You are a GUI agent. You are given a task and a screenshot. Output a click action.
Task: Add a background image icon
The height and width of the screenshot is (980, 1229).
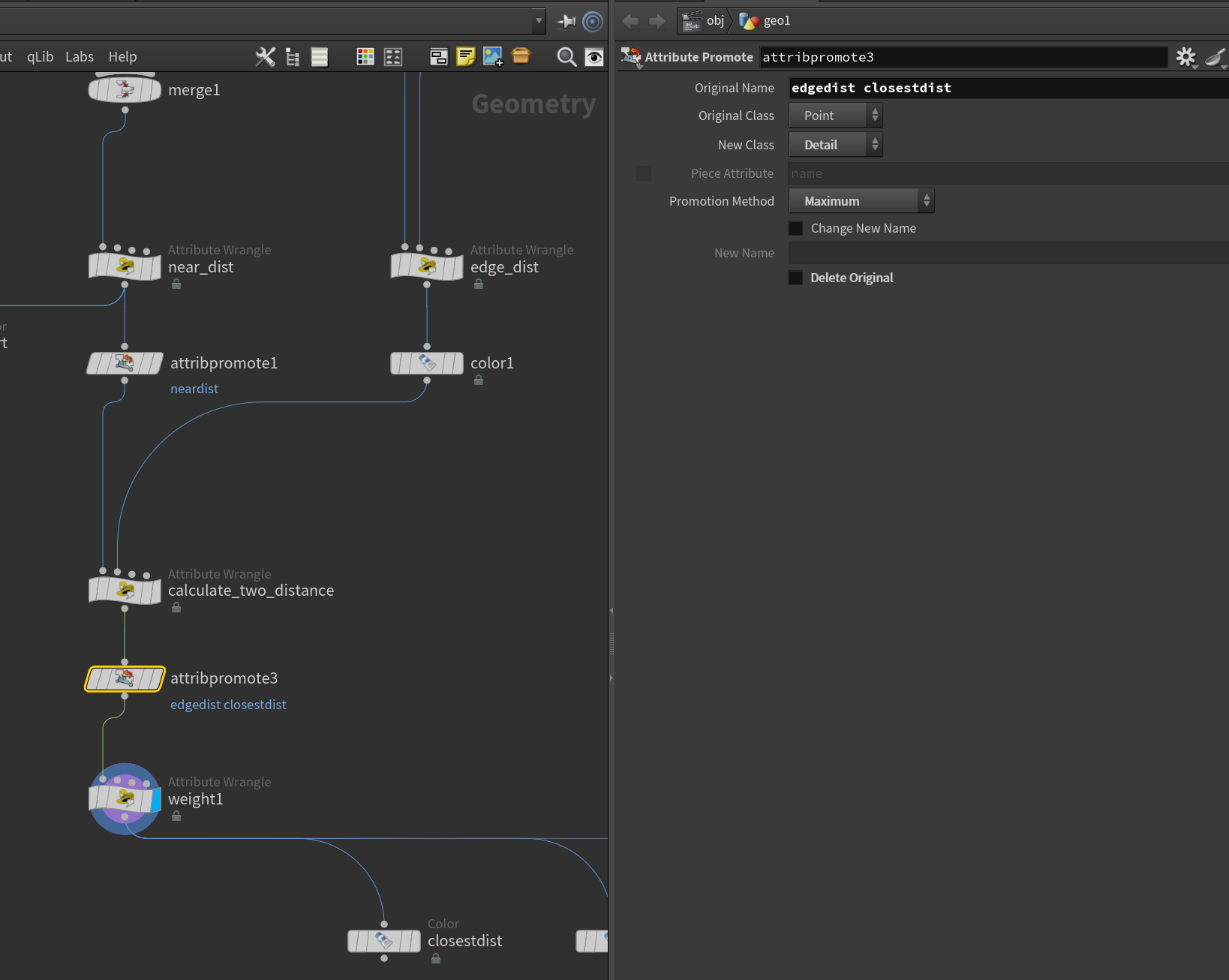click(x=493, y=57)
